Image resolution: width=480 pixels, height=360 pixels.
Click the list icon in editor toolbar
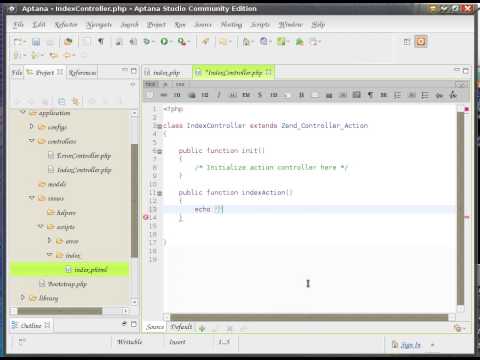point(425,95)
